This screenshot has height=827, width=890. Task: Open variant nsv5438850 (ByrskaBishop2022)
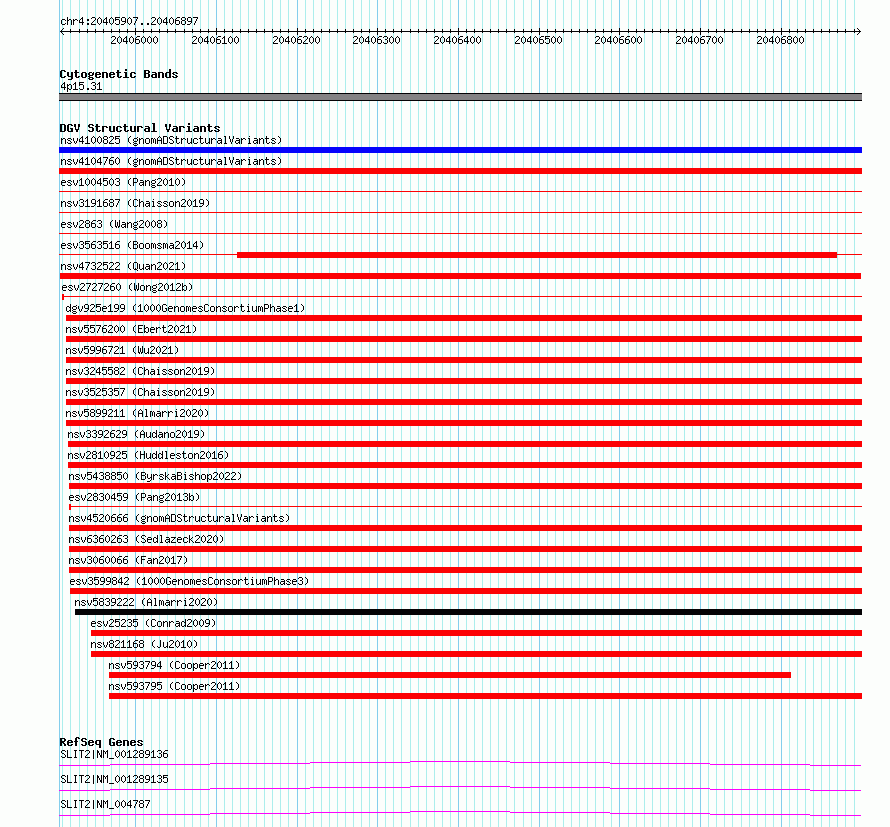tap(155, 476)
